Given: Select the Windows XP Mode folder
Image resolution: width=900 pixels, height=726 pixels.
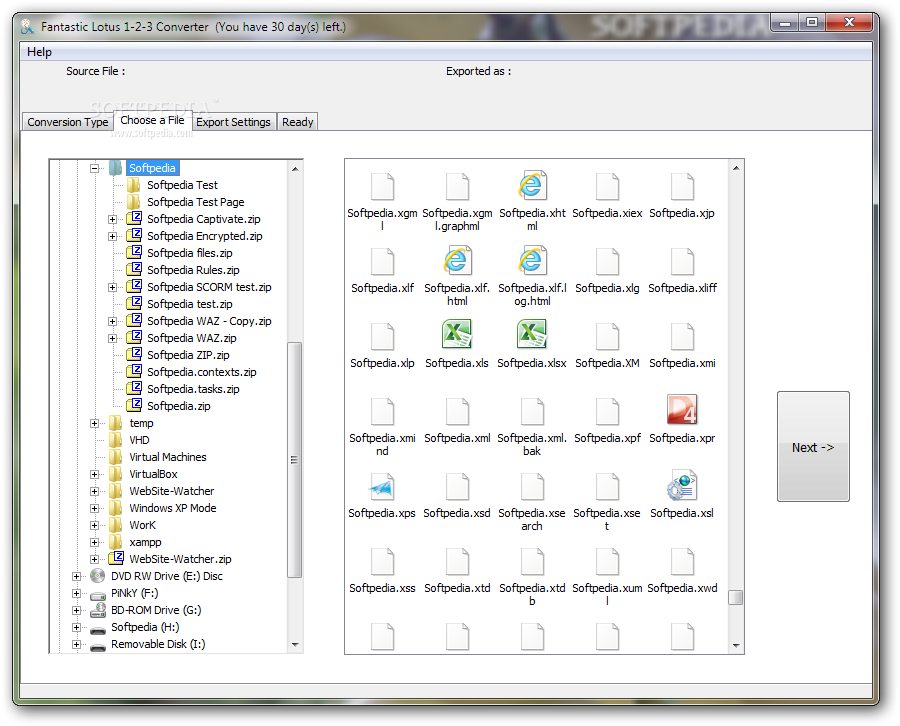Looking at the screenshot, I should click(172, 508).
